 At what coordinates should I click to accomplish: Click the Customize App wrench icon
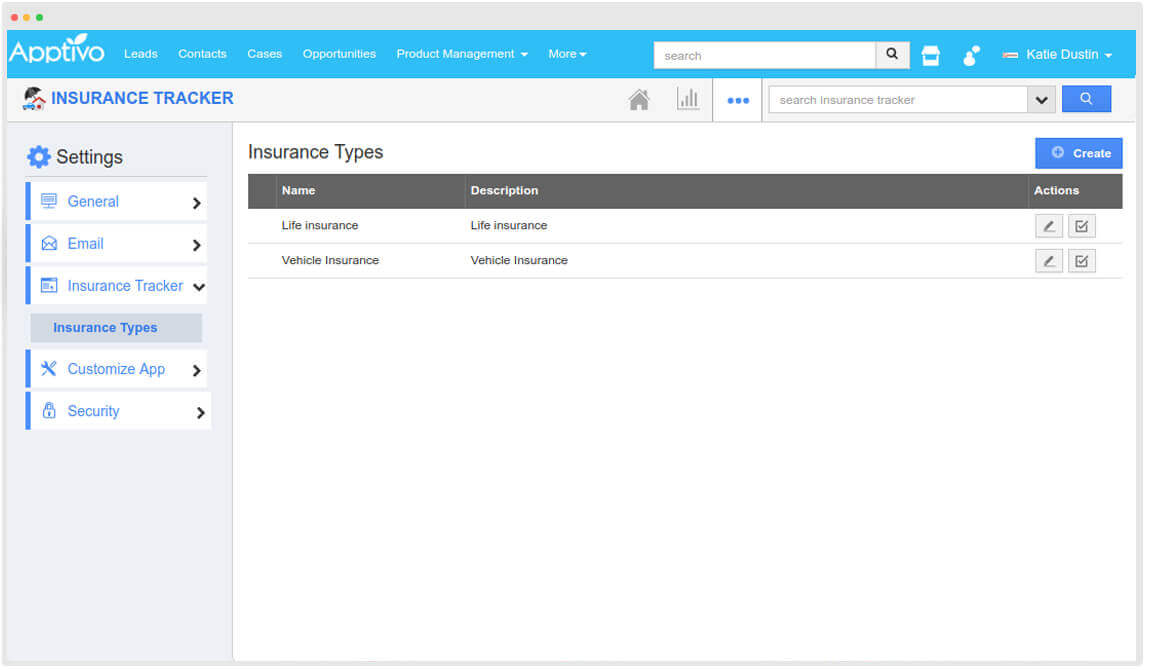(48, 369)
